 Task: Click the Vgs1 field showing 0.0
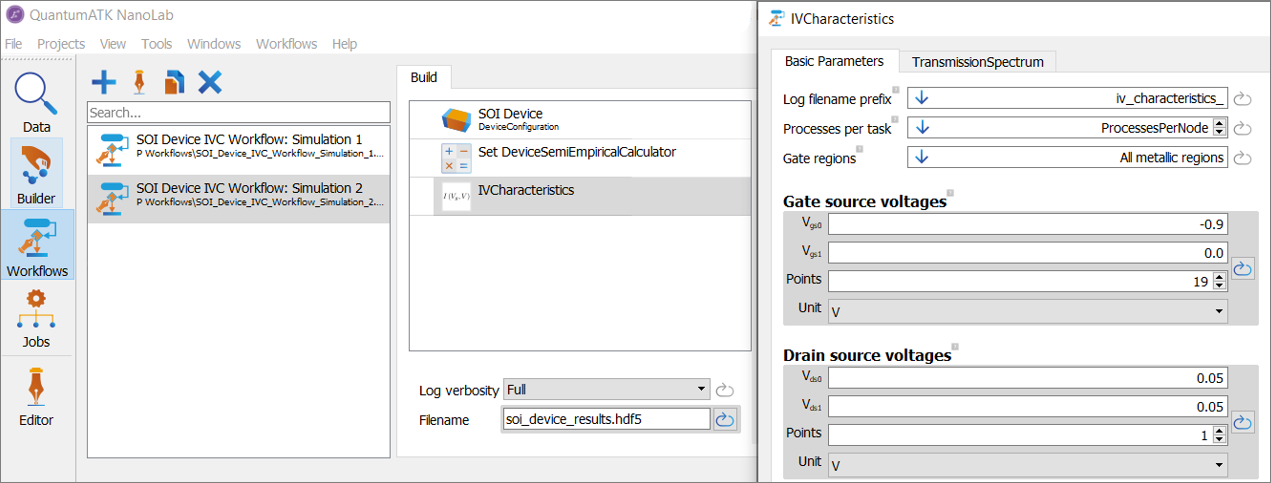click(1027, 254)
